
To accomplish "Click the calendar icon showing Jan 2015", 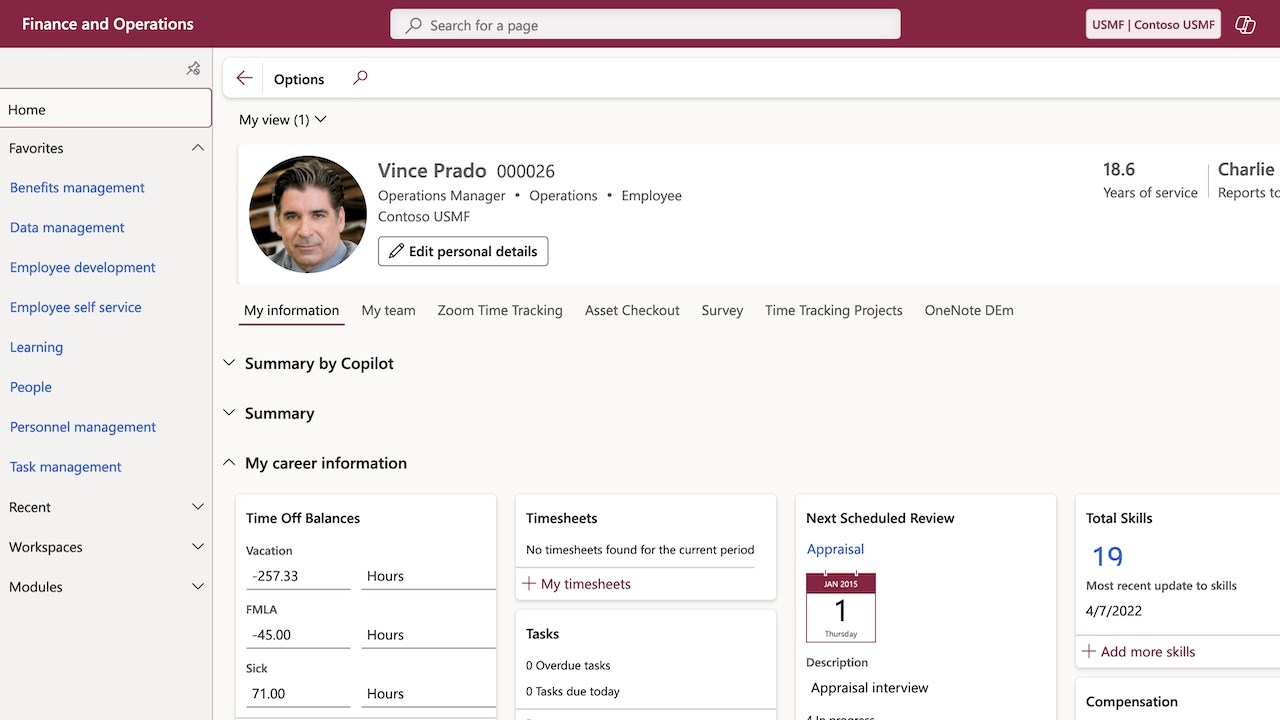I will [x=840, y=607].
